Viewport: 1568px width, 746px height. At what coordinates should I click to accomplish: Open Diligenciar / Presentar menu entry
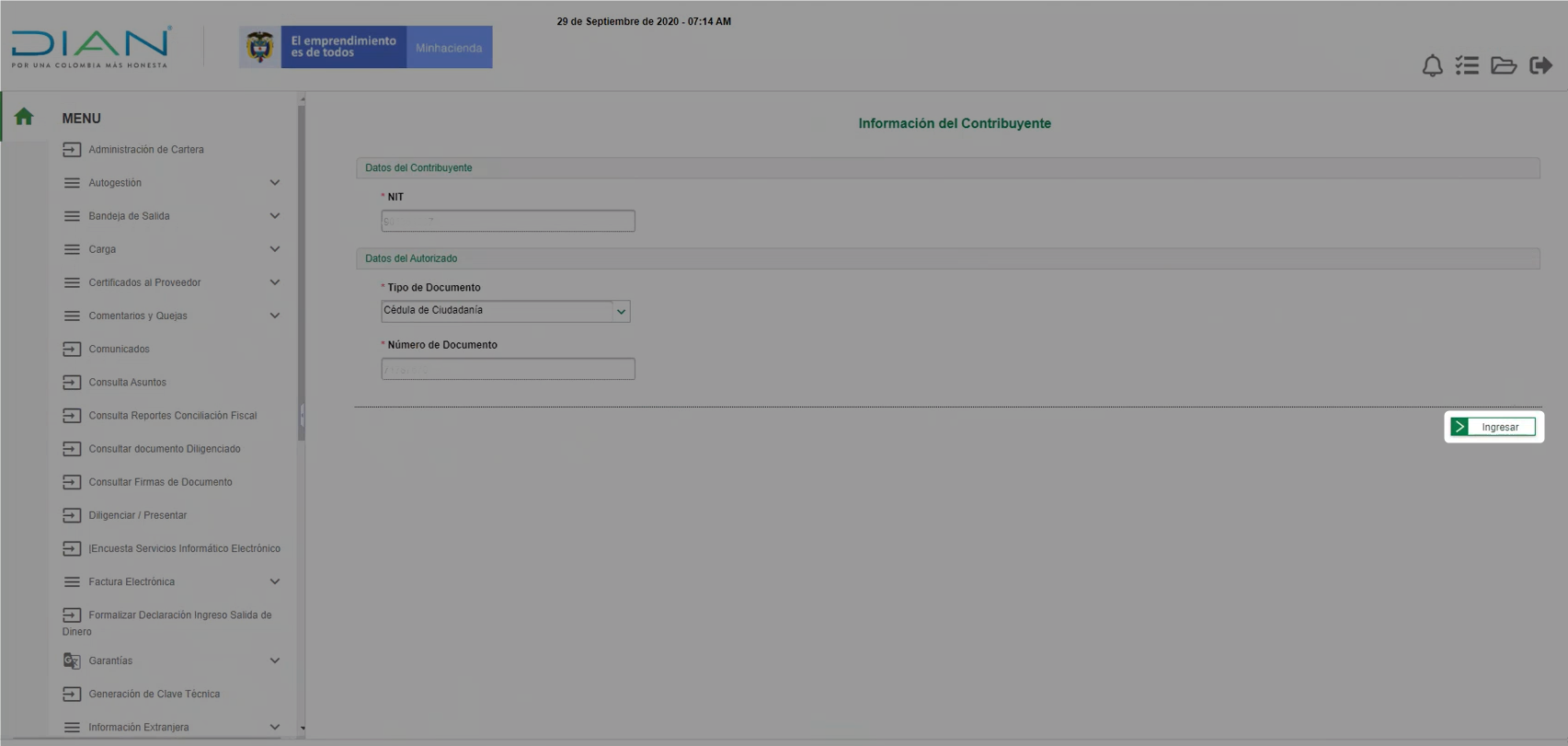tap(137, 515)
